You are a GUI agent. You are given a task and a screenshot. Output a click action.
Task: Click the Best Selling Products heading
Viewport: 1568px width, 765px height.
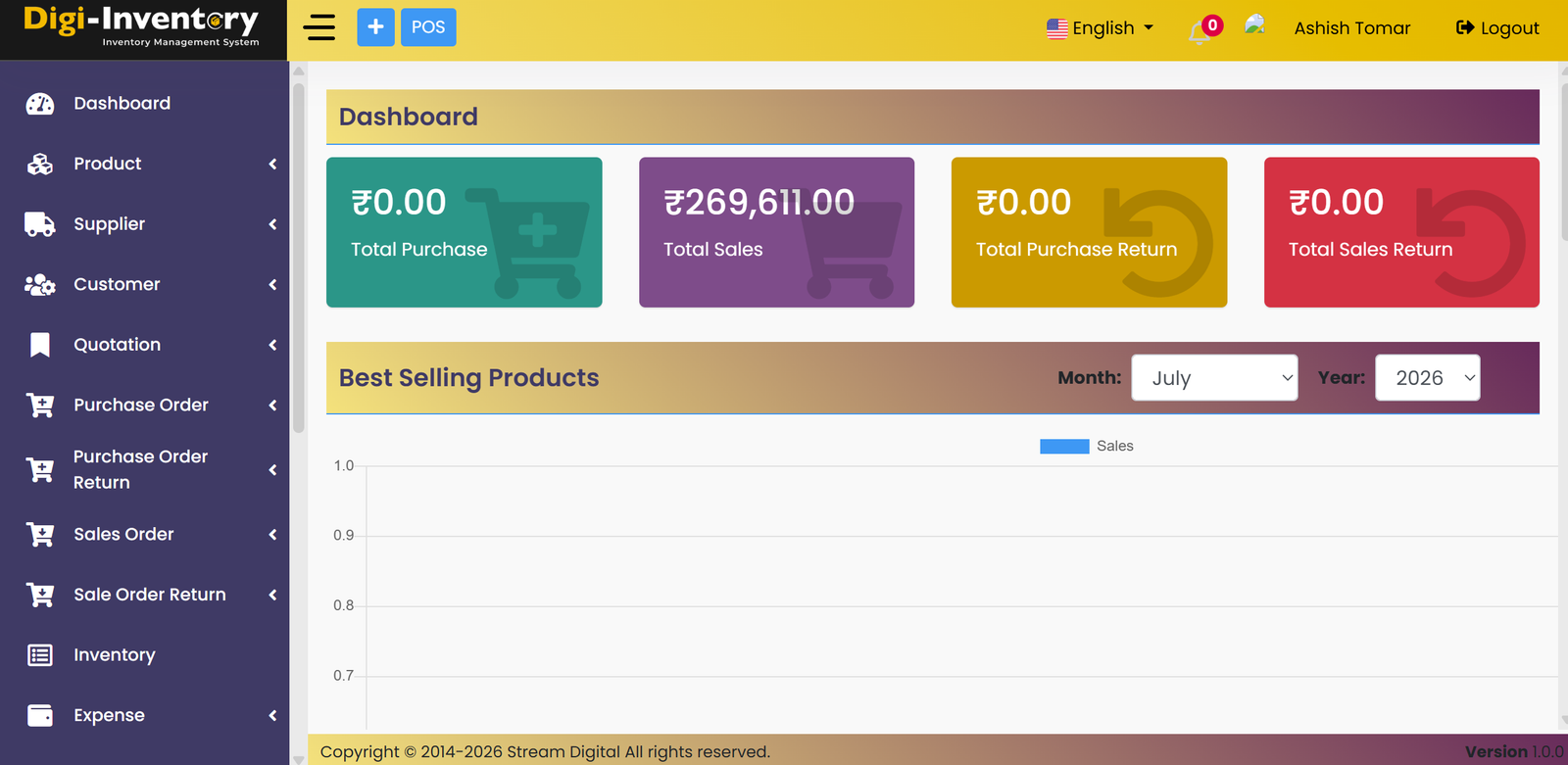point(468,378)
